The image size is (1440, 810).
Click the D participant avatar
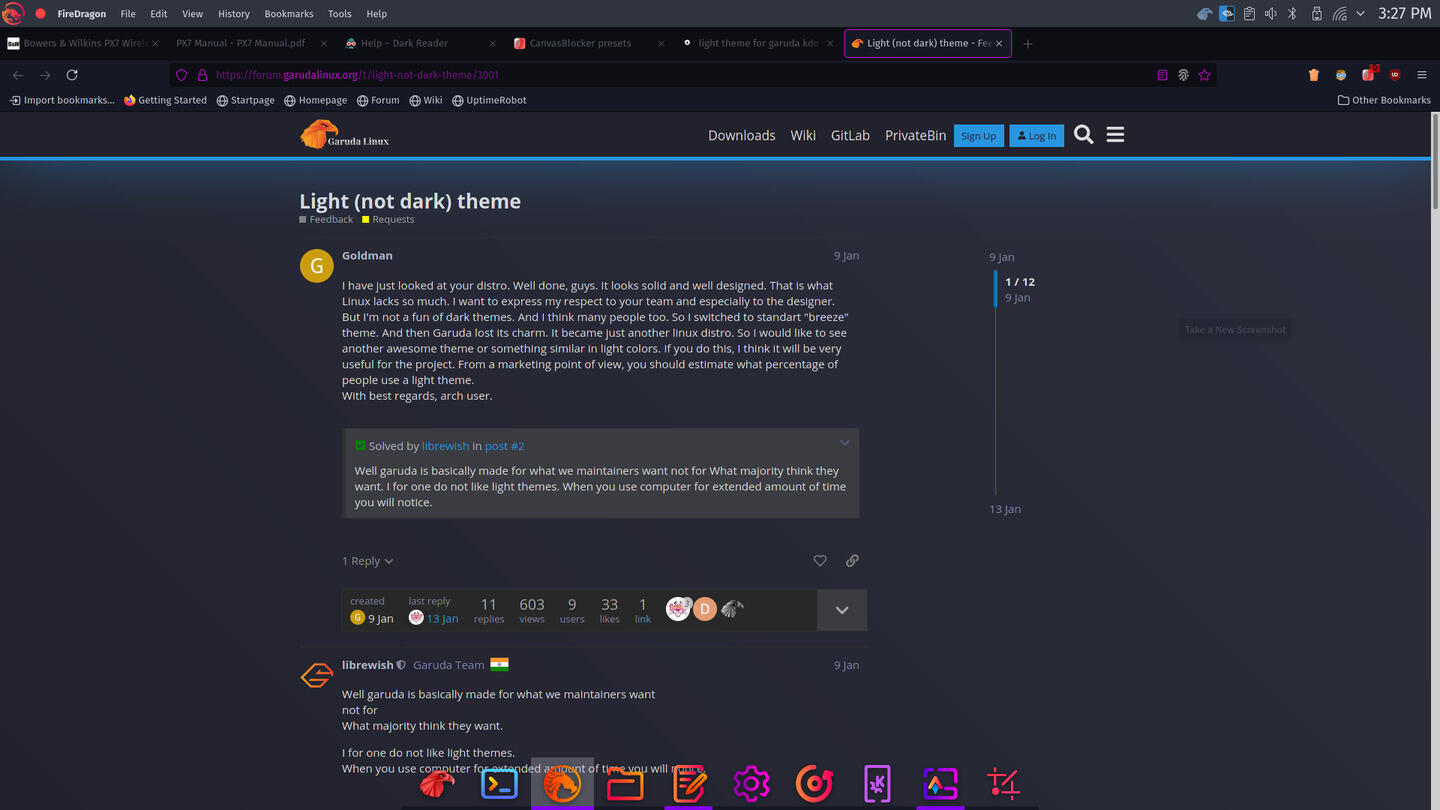coord(705,609)
